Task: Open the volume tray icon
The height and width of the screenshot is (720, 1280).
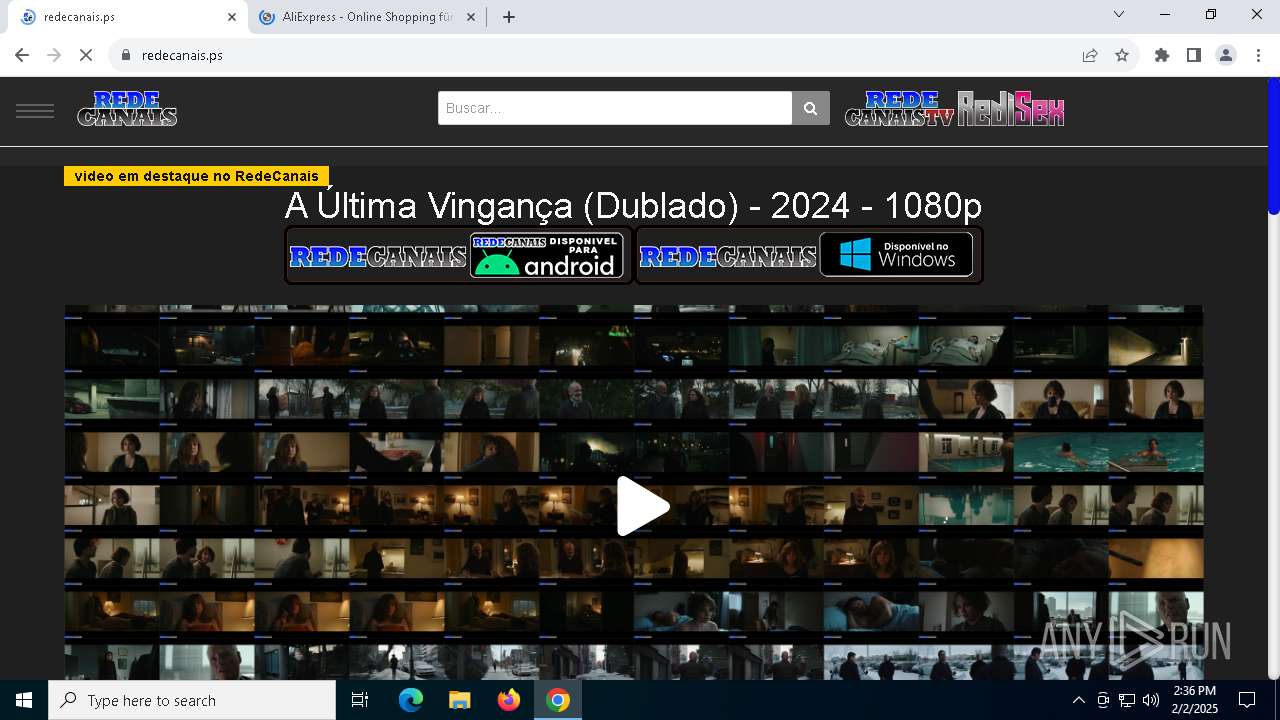Action: pos(1151,700)
